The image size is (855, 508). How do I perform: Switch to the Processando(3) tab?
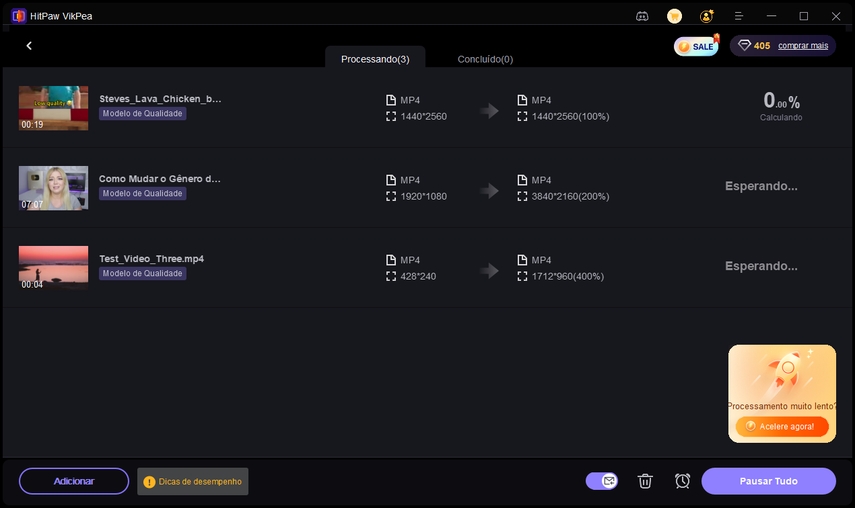coord(375,59)
